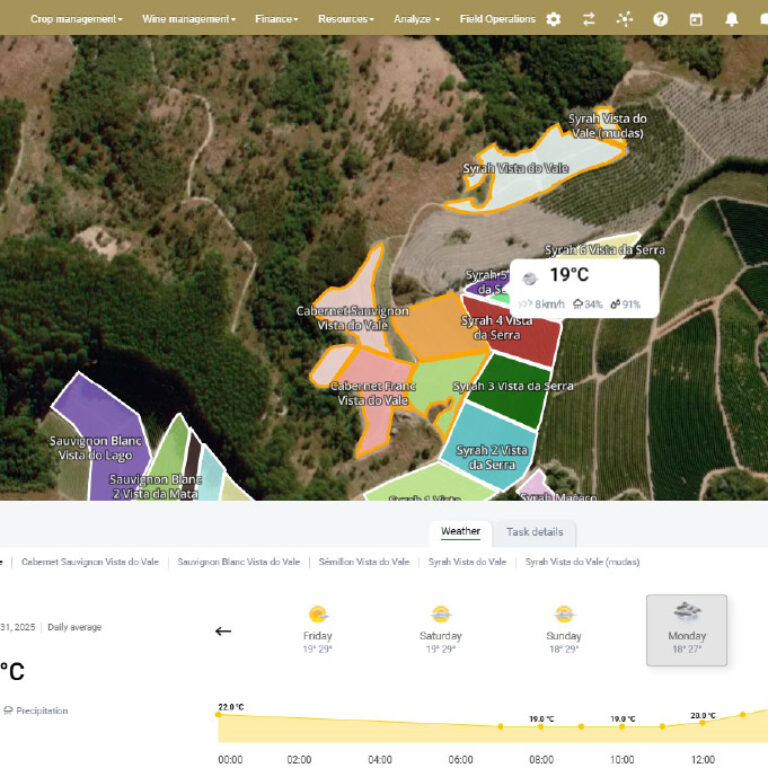Click the Syrah 6 Vista da Serra plot label
The width and height of the screenshot is (768, 768).
[x=605, y=250]
